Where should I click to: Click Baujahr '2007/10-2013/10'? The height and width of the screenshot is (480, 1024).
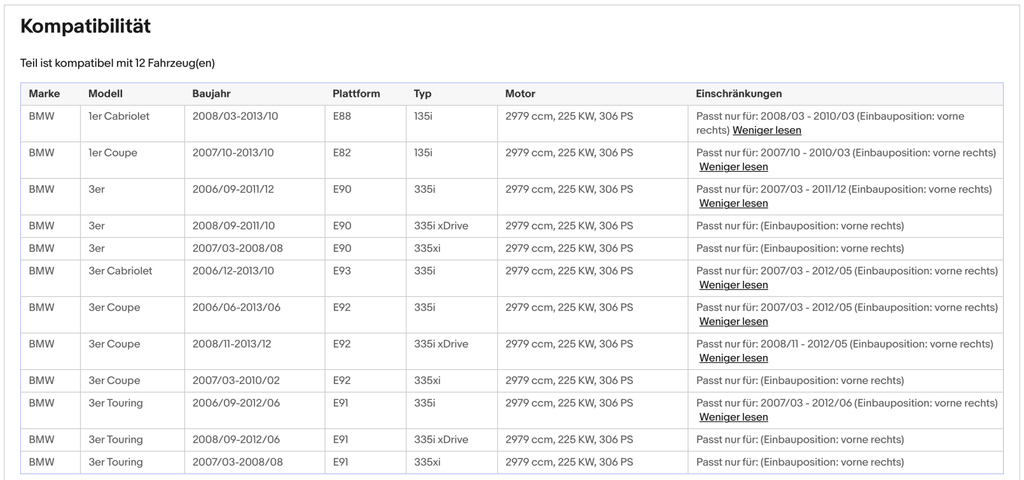(233, 153)
